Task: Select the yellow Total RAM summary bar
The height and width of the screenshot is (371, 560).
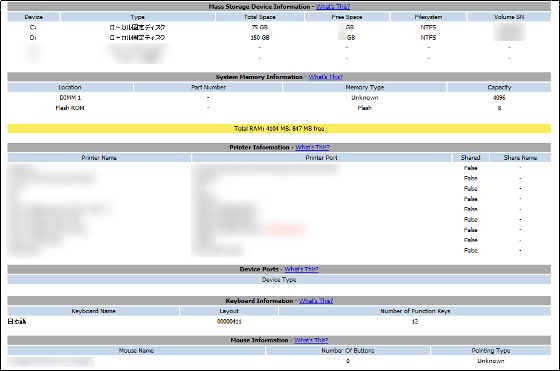Action: pyautogui.click(x=279, y=129)
